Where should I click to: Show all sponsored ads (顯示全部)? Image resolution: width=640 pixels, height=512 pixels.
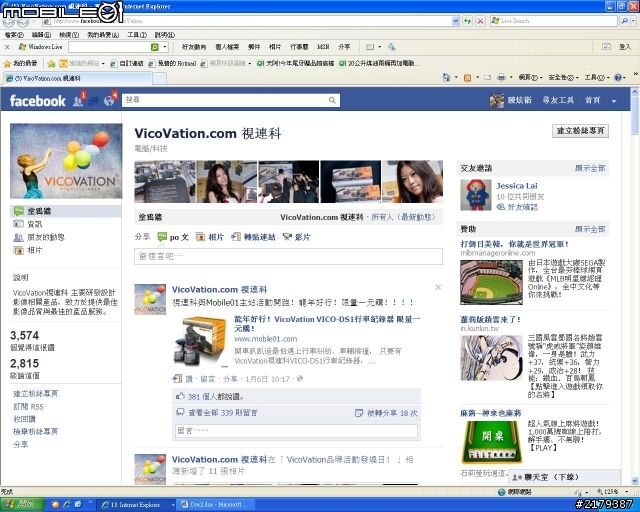pos(590,229)
